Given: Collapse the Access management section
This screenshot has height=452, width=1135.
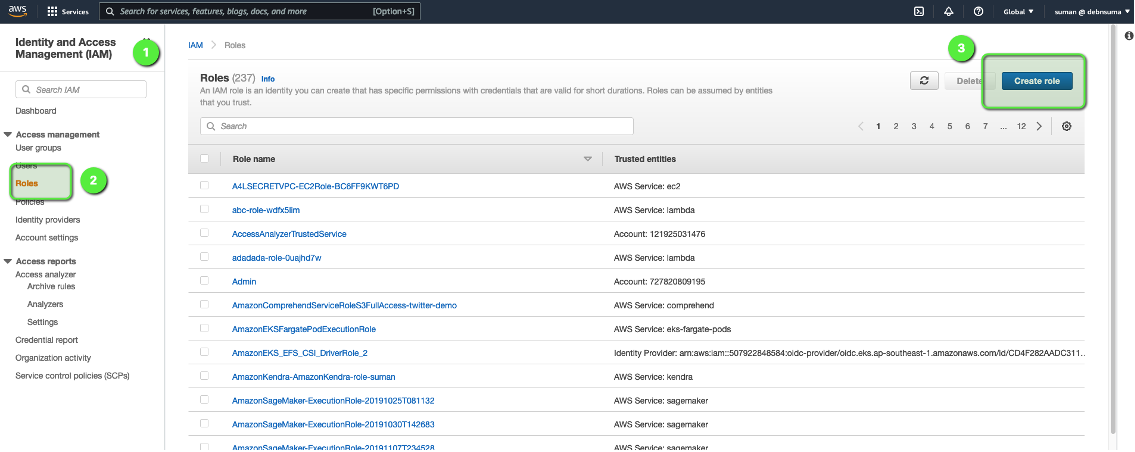Looking at the screenshot, I should pyautogui.click(x=8, y=135).
